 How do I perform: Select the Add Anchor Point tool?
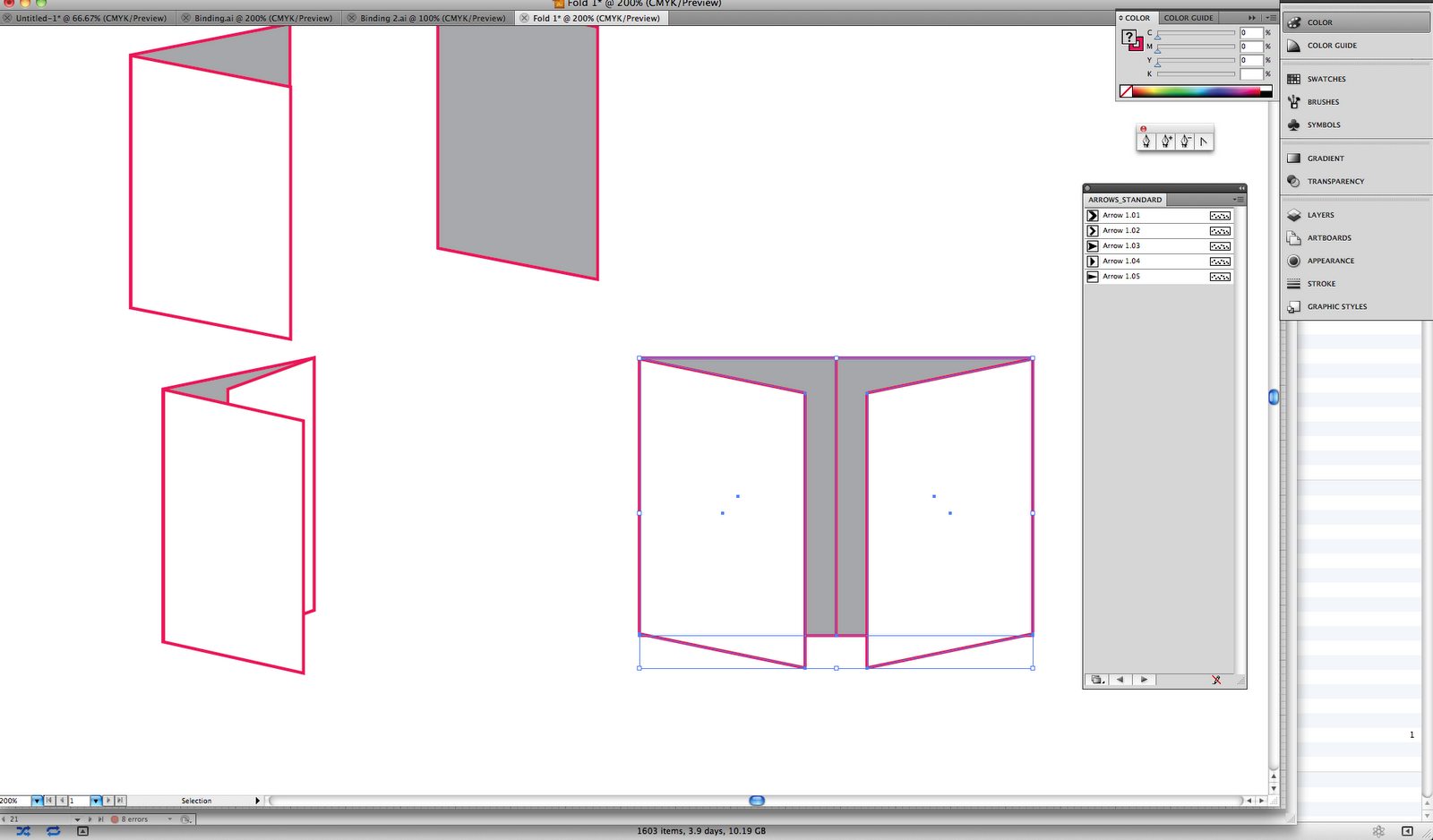click(x=1165, y=141)
